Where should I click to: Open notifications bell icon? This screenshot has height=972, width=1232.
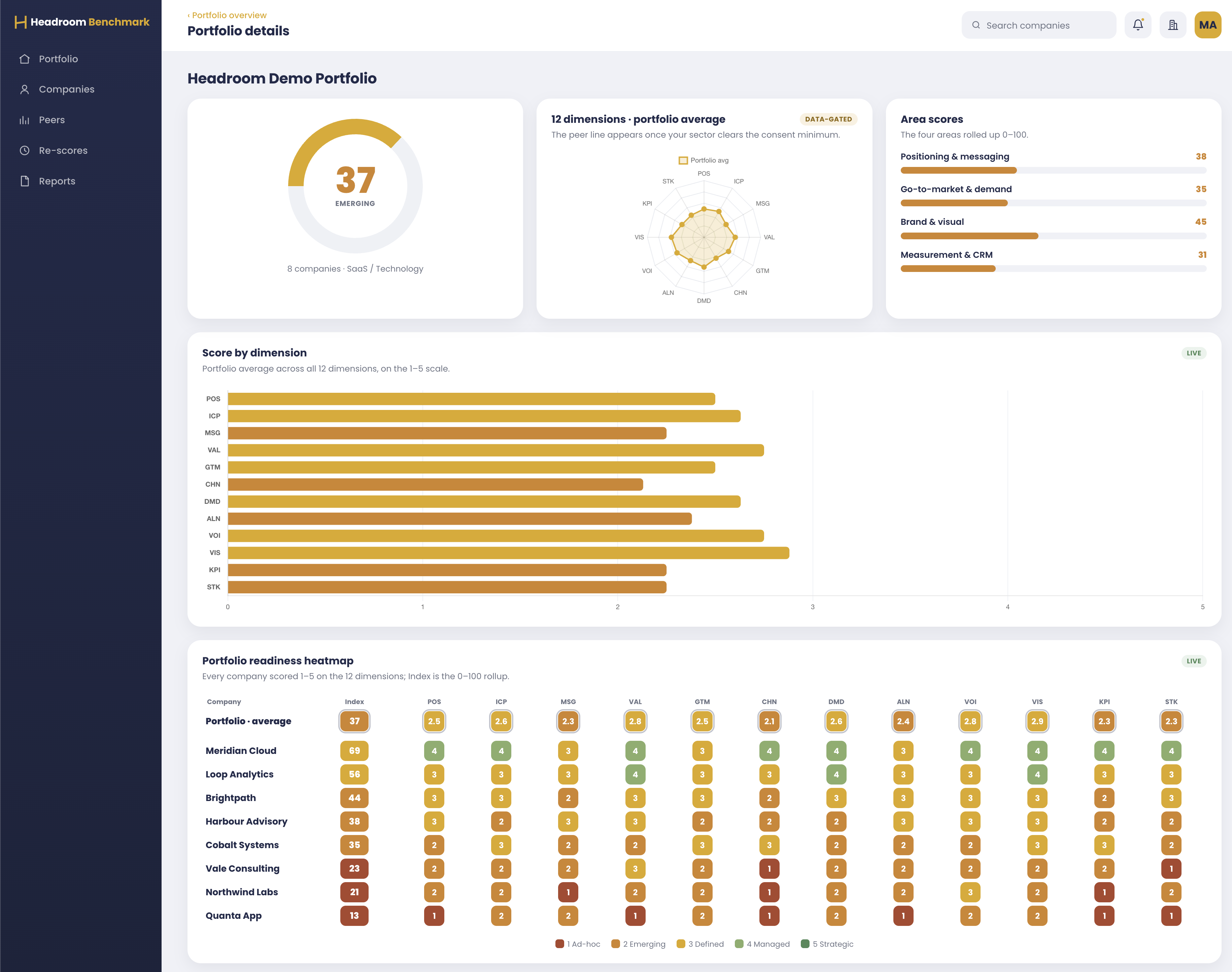click(1137, 25)
